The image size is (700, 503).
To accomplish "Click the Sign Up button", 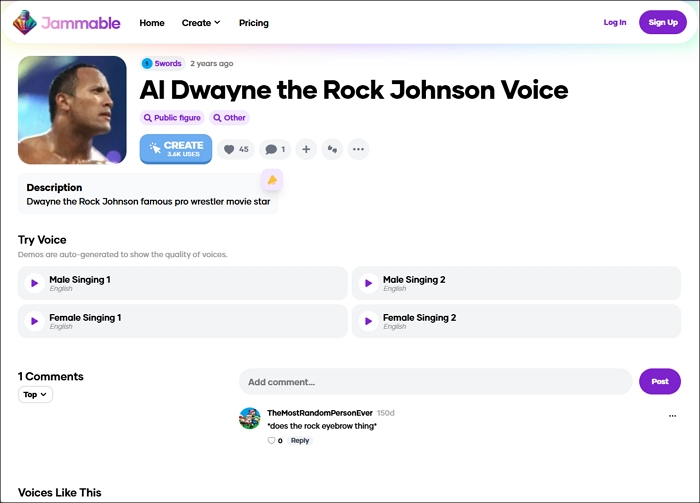I will click(663, 22).
